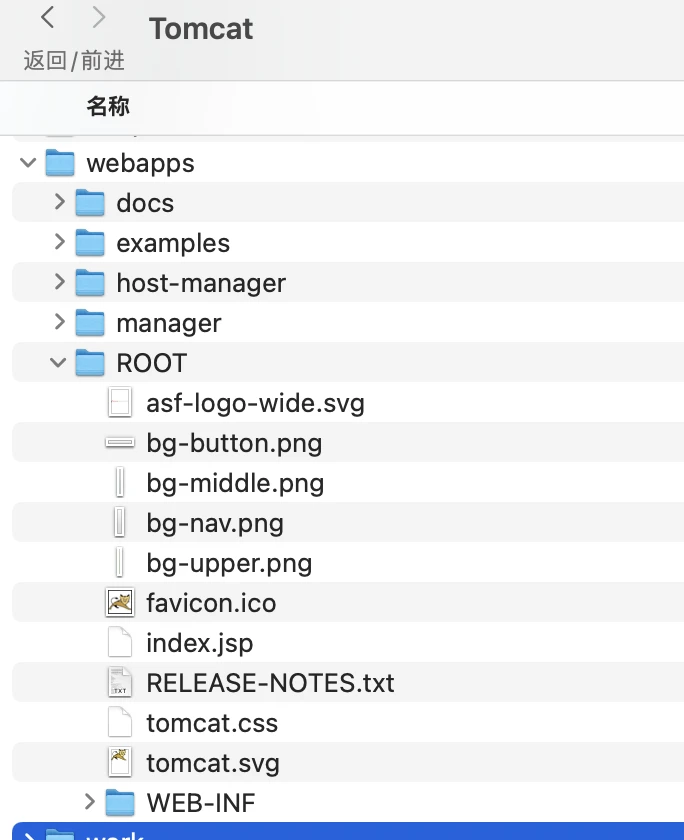684x840 pixels.
Task: Select the examples folder name
Action: (173, 244)
